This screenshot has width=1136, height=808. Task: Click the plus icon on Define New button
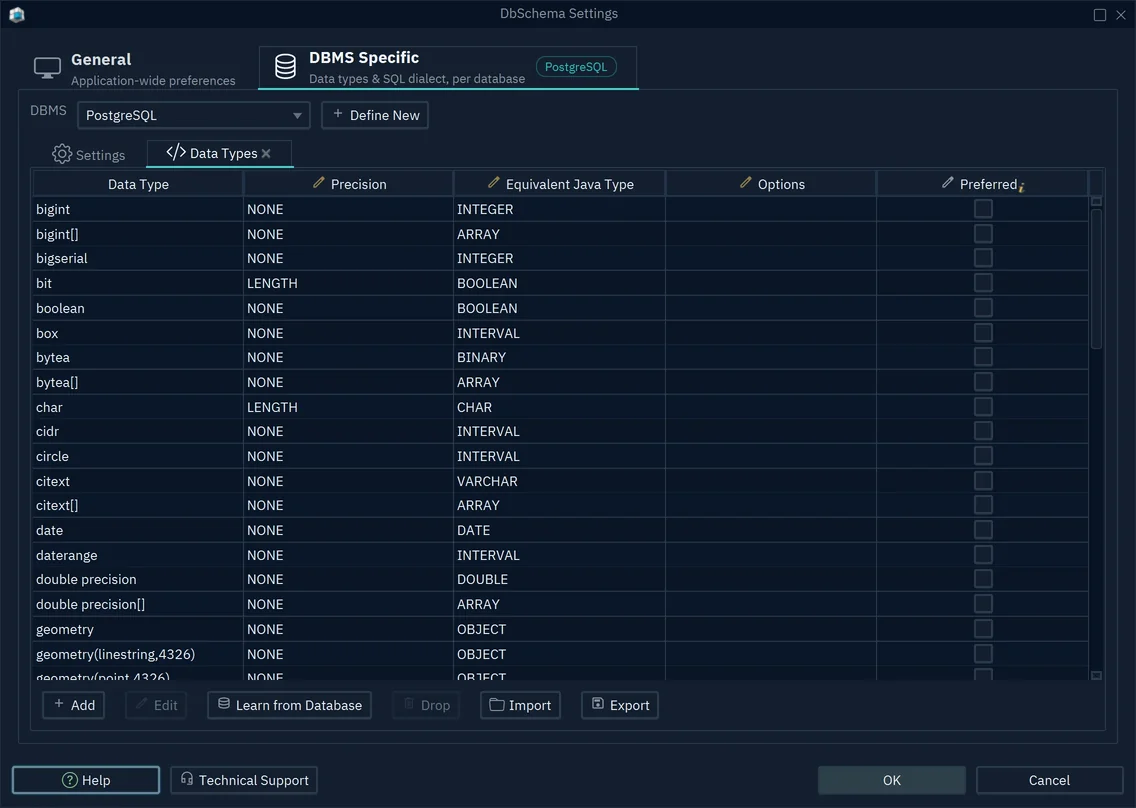coord(338,114)
